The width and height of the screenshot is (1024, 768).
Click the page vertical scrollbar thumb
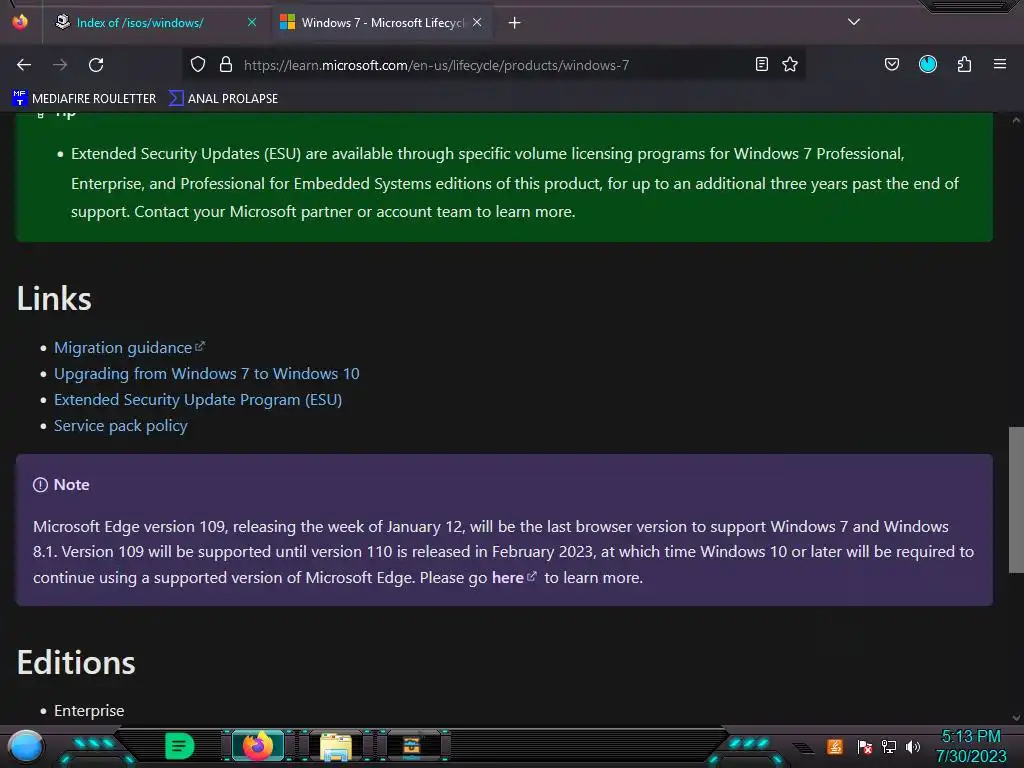point(1016,500)
